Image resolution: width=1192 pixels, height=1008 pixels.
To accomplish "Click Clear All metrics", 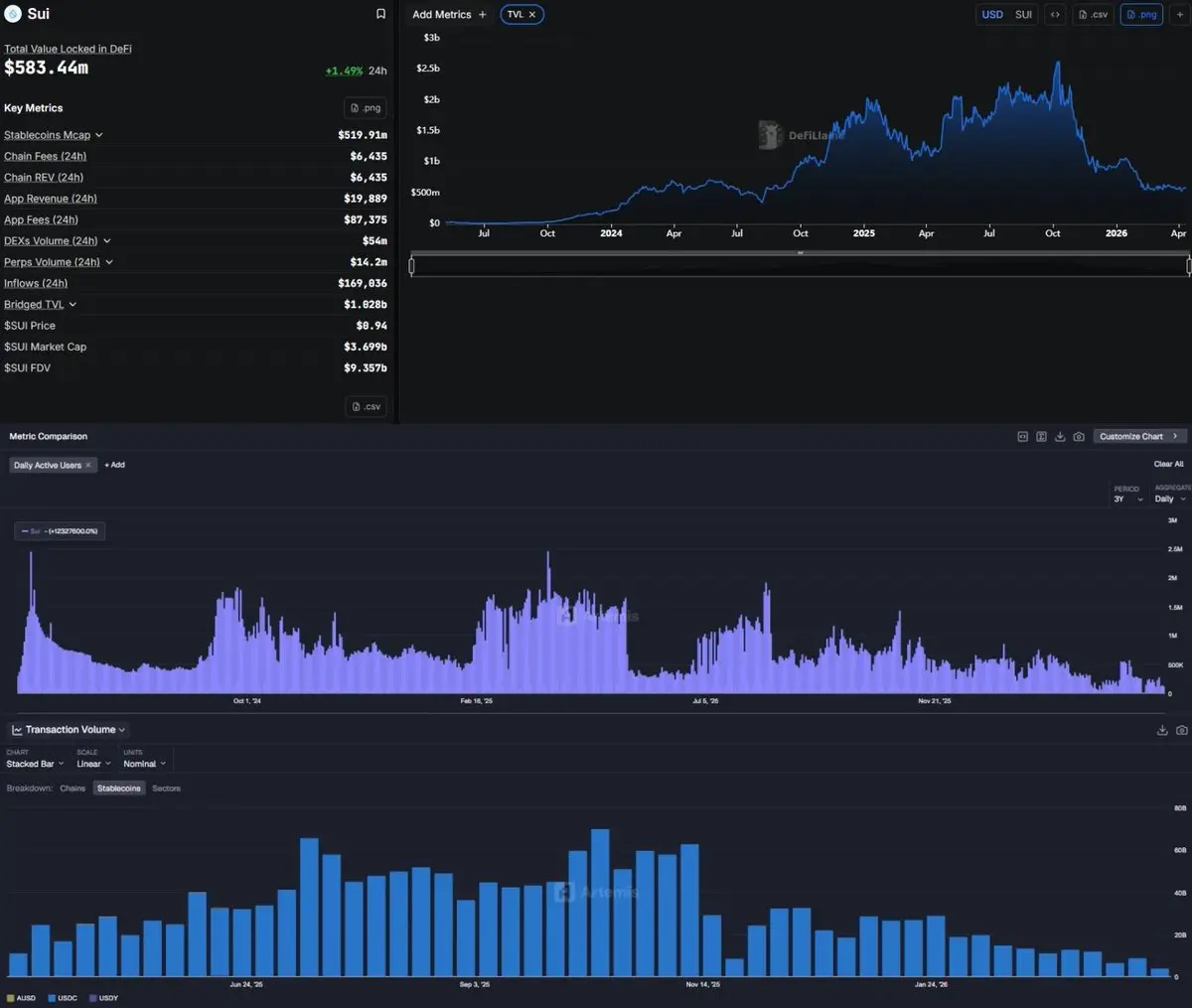I will 1168,464.
